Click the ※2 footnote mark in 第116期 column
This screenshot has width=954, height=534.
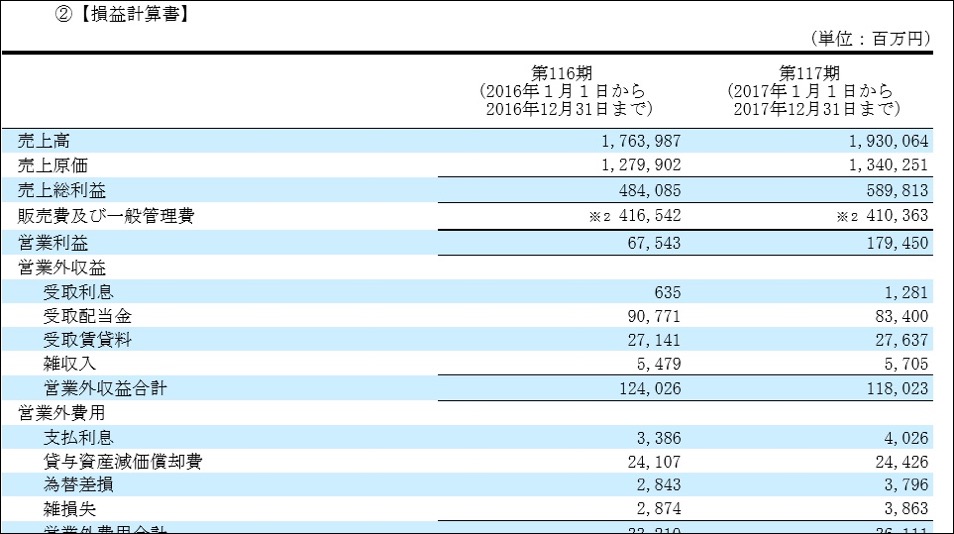599,217
